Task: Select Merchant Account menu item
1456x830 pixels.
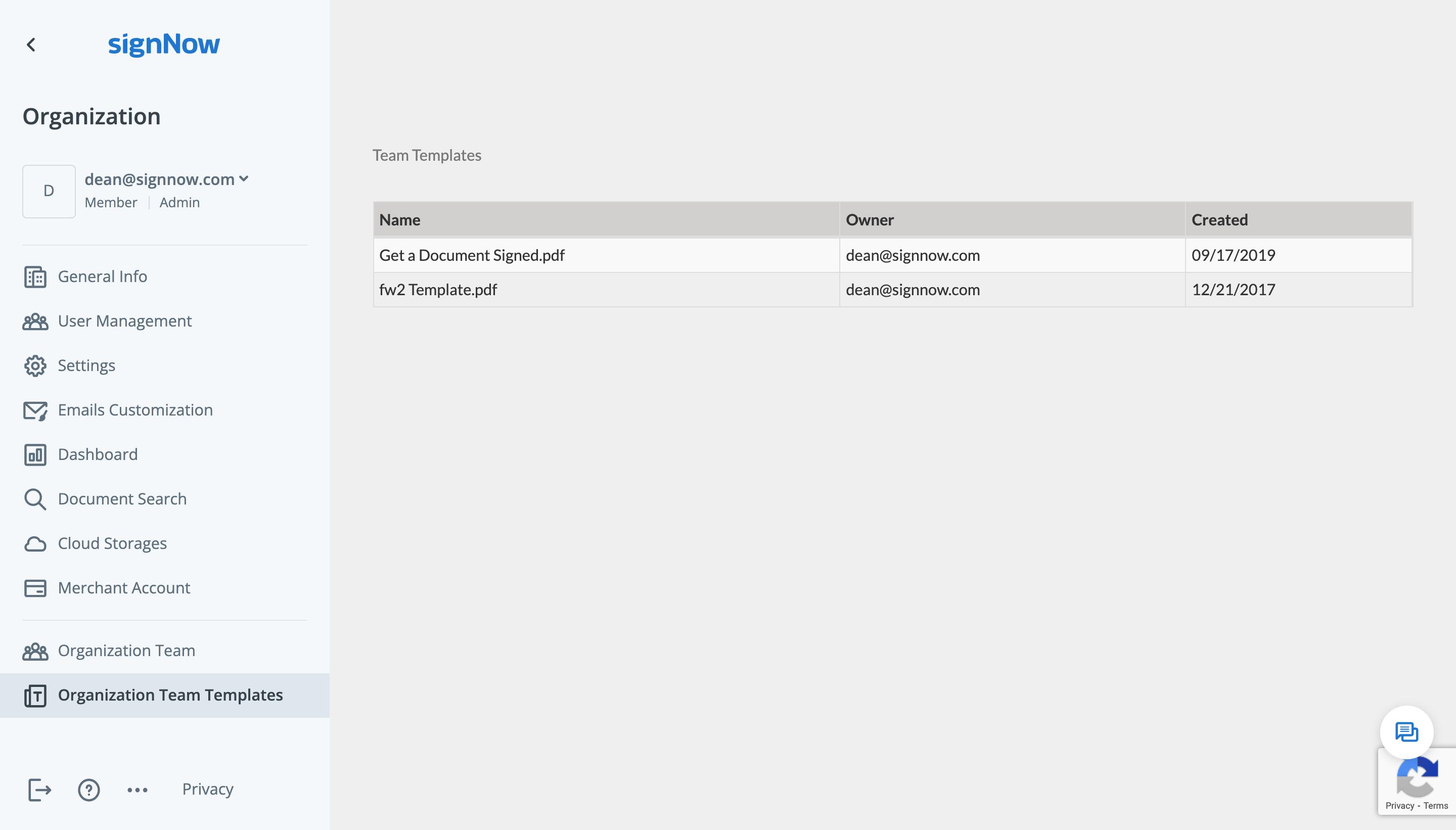Action: click(124, 588)
